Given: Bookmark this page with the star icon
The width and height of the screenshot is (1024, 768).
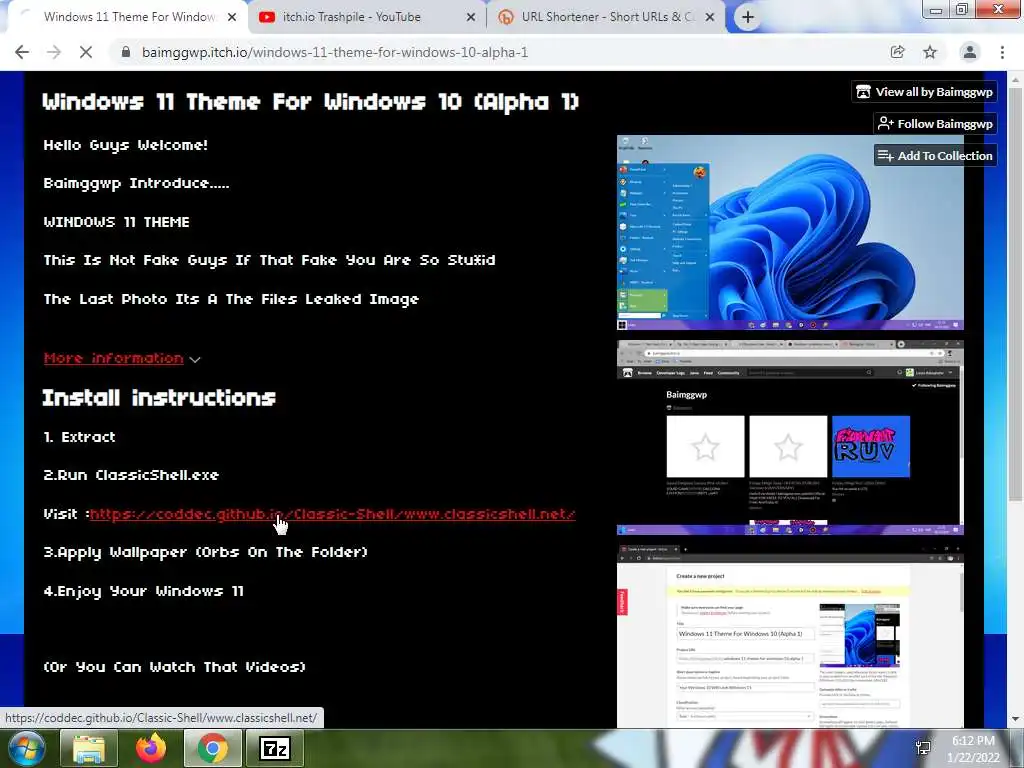Looking at the screenshot, I should coord(930,52).
